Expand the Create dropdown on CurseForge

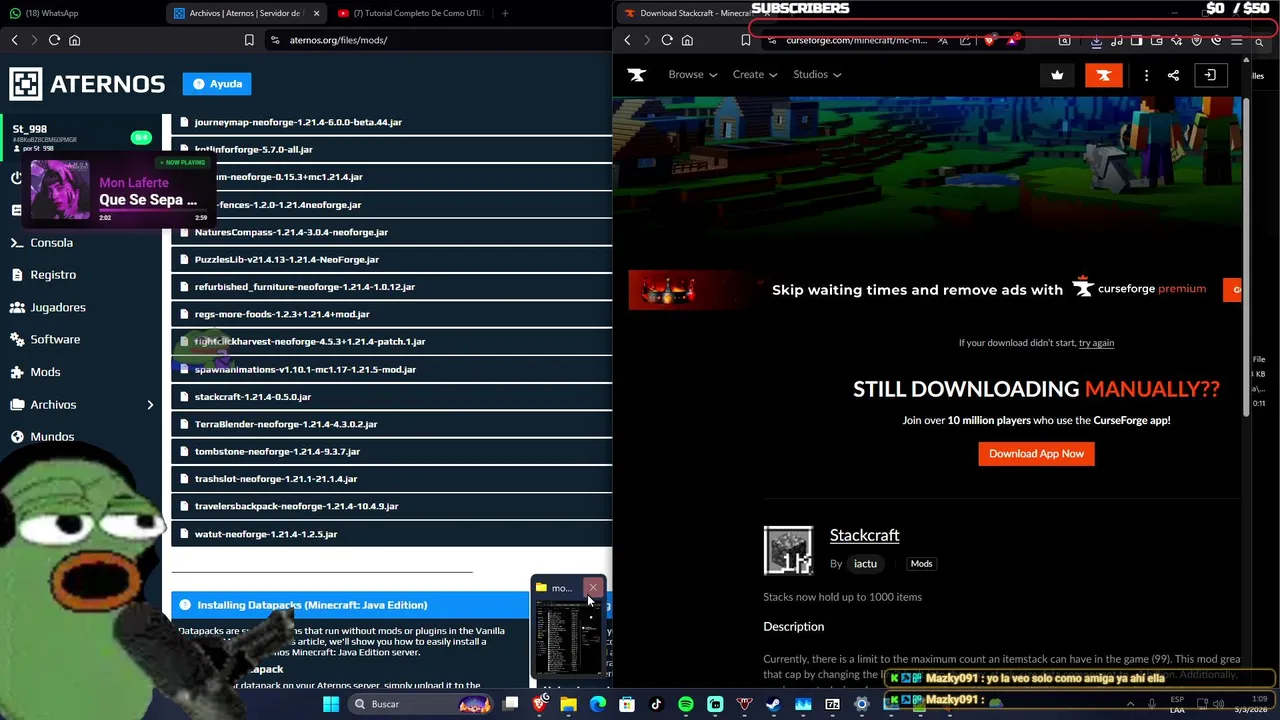(755, 74)
